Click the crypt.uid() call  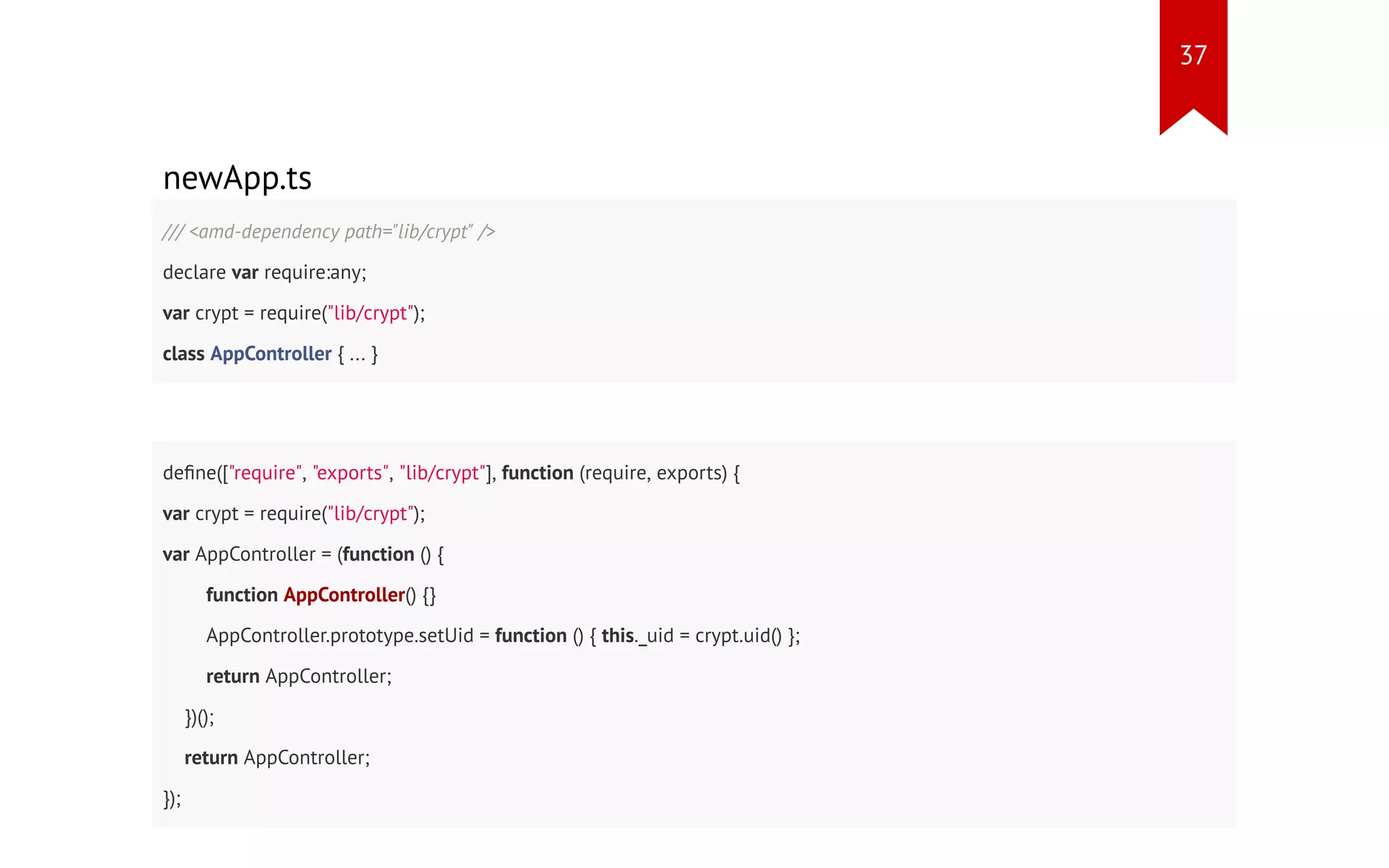click(x=738, y=636)
